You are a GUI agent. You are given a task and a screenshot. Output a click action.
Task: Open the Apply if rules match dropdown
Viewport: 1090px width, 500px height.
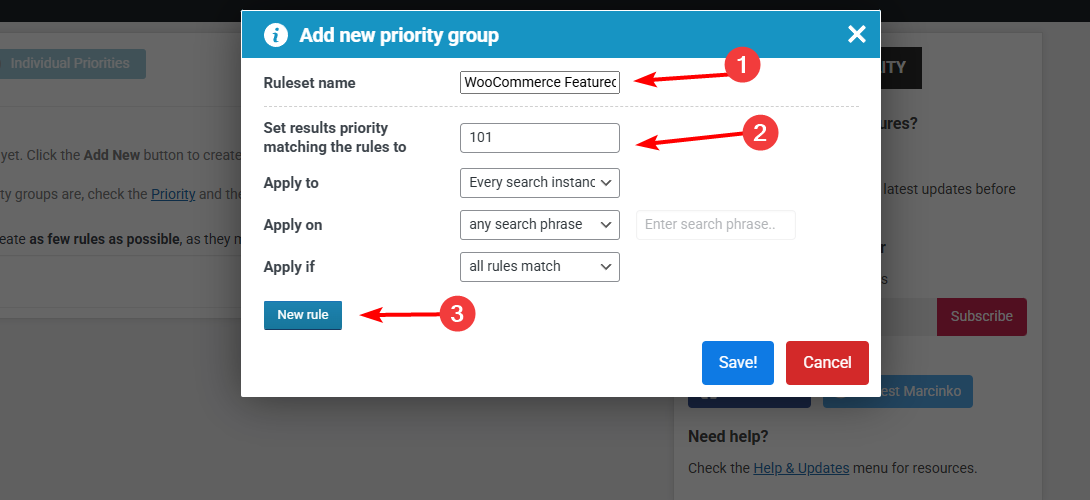tap(540, 267)
